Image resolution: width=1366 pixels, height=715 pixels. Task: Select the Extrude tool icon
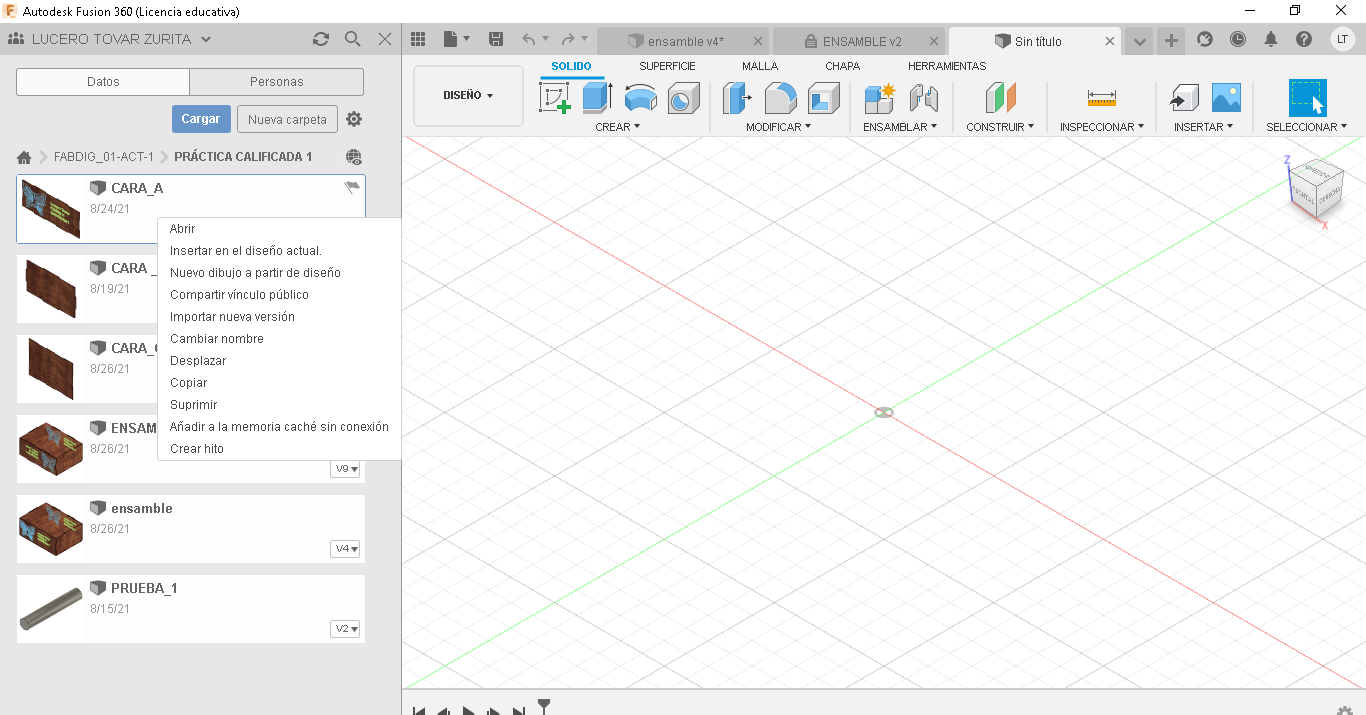[x=597, y=98]
